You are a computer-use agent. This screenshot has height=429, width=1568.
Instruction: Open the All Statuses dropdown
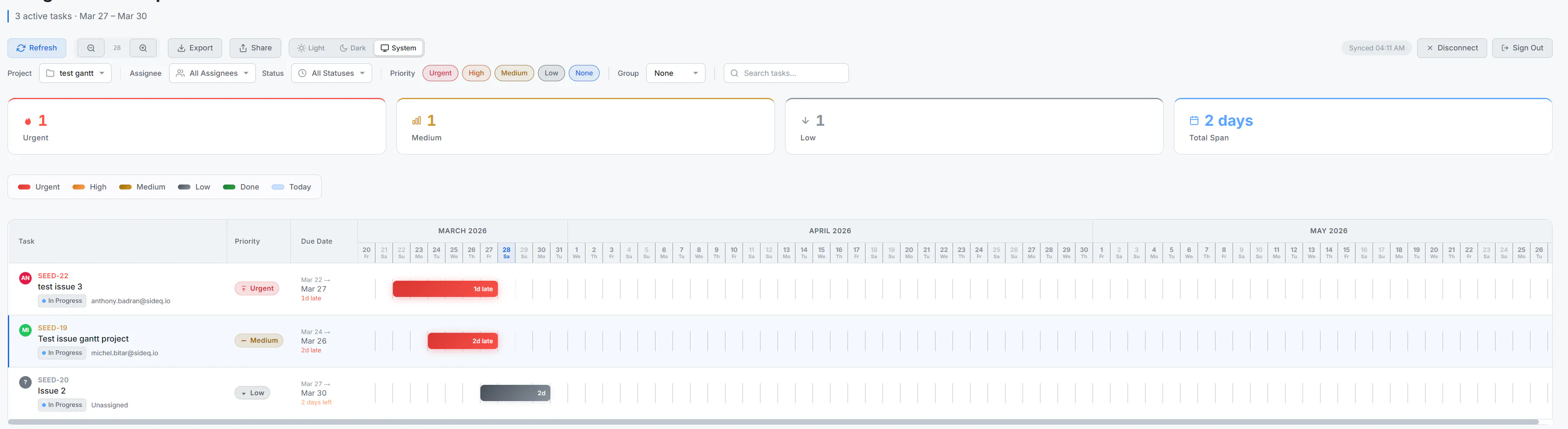332,73
